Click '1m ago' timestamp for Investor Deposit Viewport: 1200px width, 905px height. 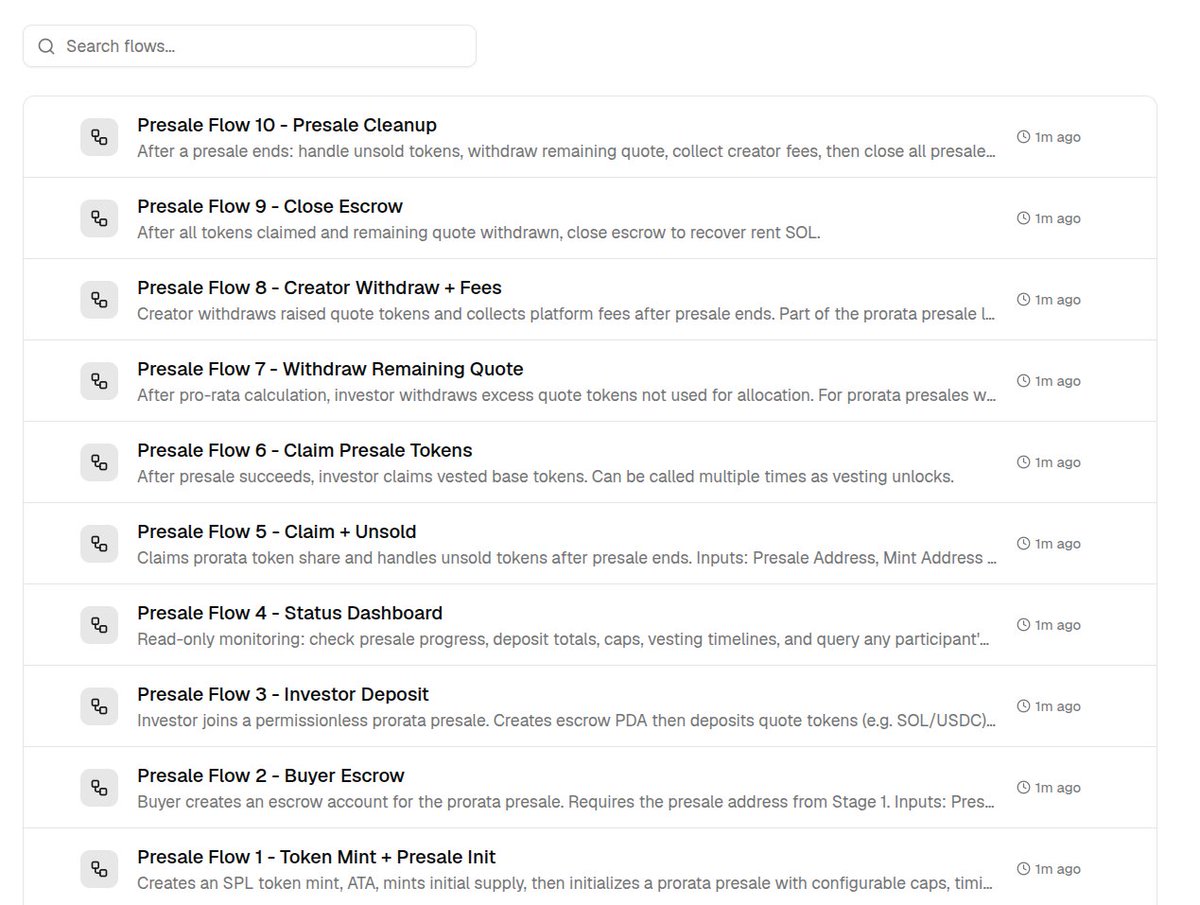1058,706
